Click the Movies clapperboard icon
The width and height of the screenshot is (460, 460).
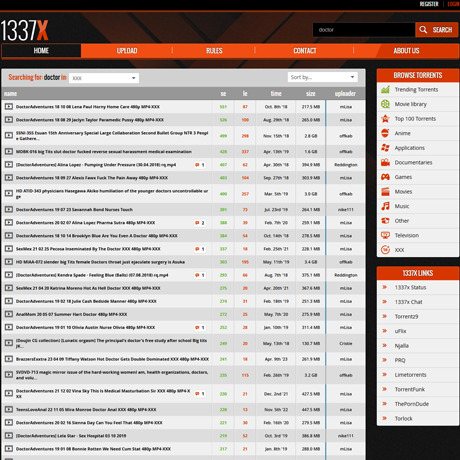pyautogui.click(x=385, y=191)
